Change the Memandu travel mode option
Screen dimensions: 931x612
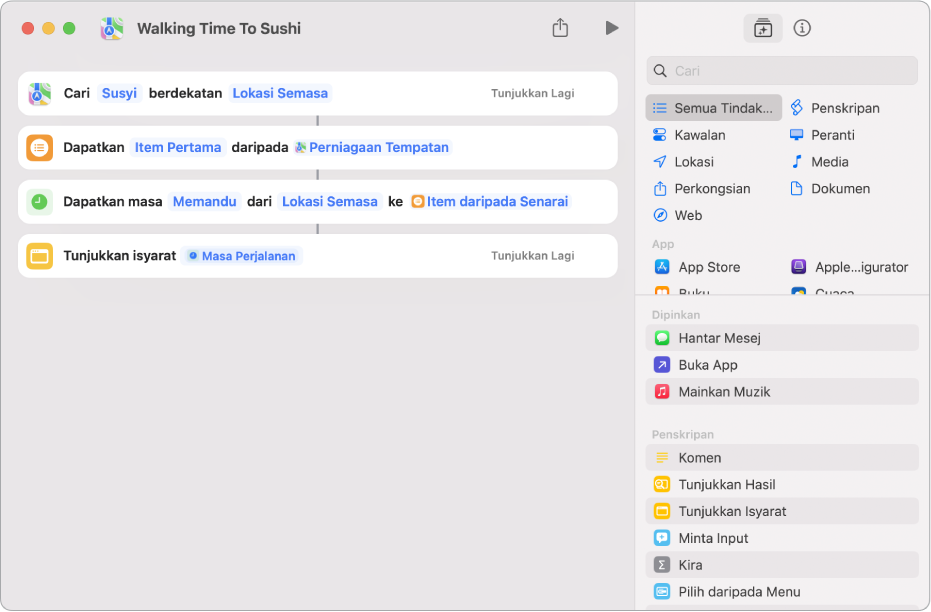coord(205,202)
